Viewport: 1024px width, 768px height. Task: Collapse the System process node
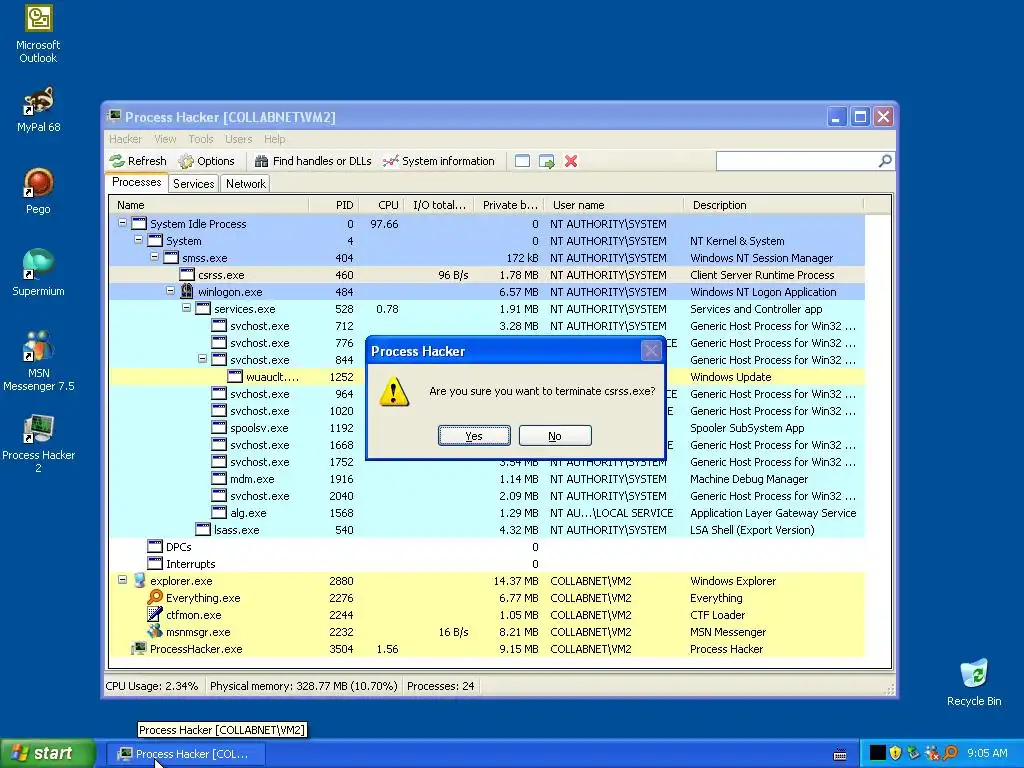pyautogui.click(x=138, y=240)
